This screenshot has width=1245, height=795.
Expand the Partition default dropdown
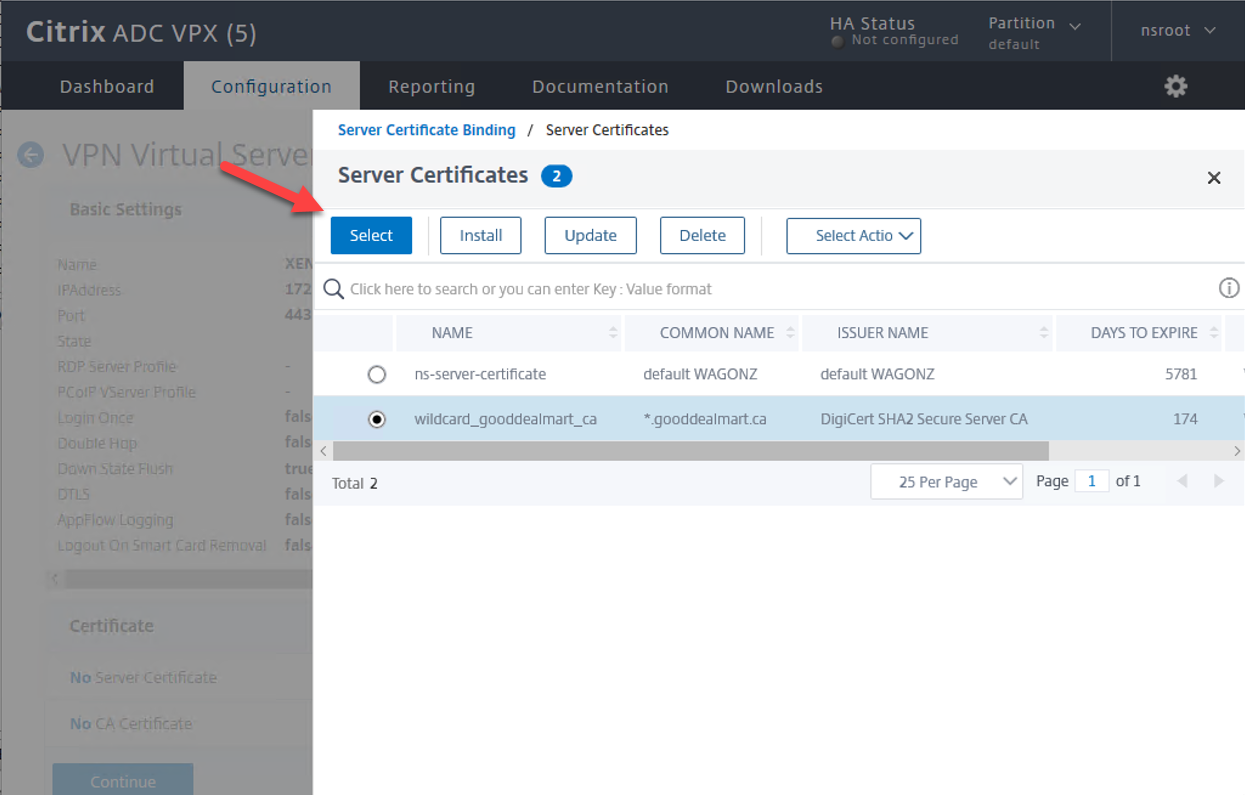click(1034, 32)
